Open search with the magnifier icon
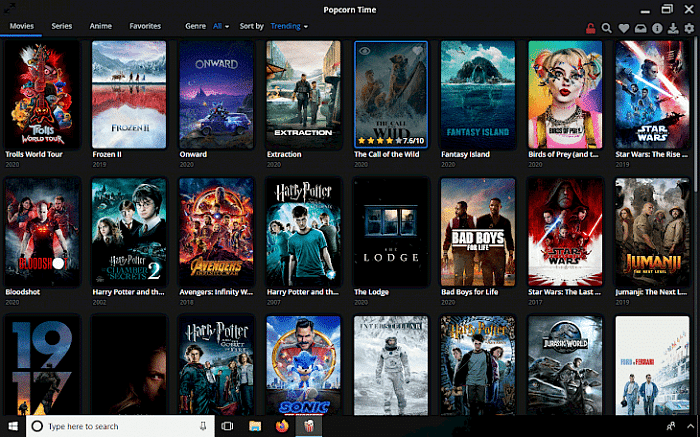The width and height of the screenshot is (700, 437). click(x=606, y=29)
